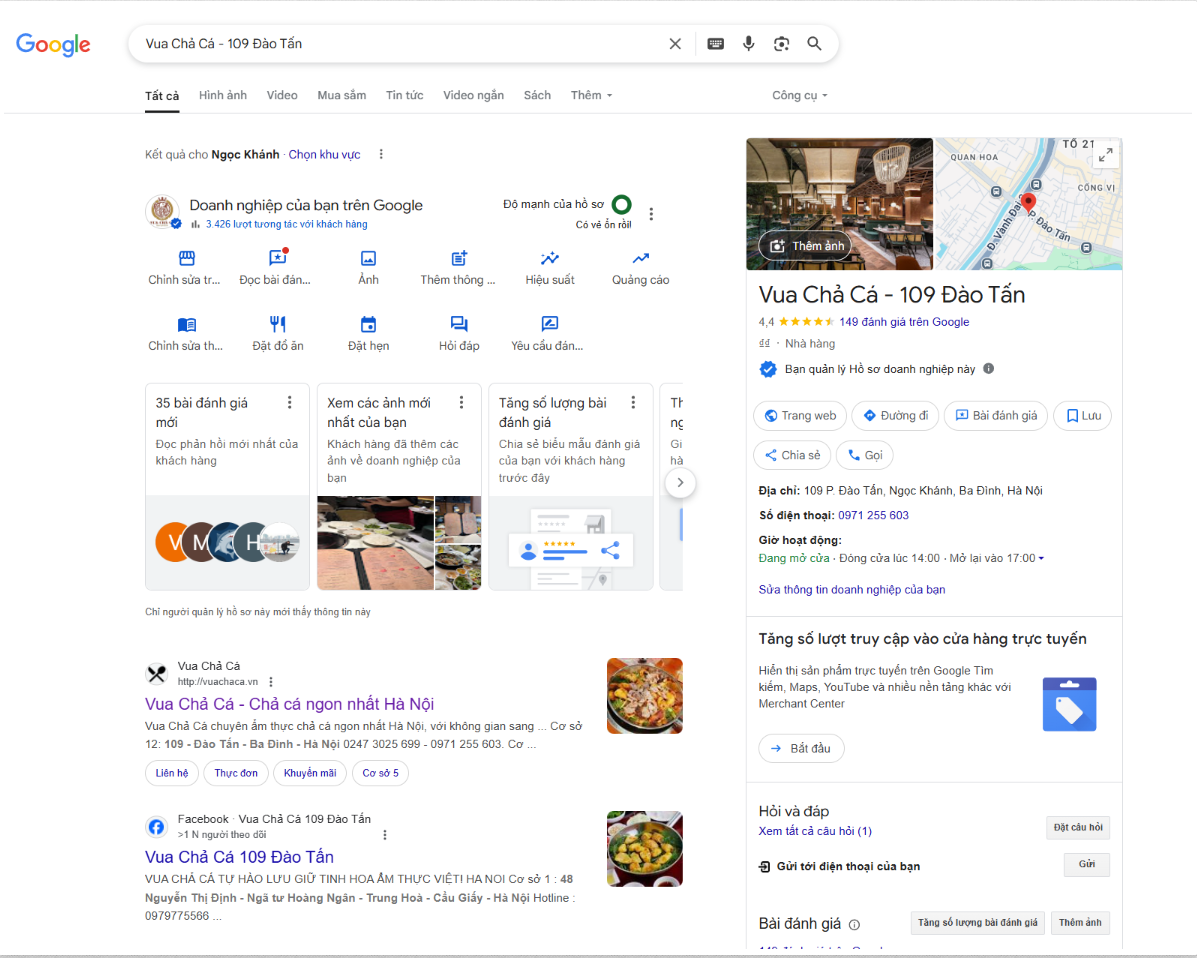Click info icon next to Bài đánh giá heading

coord(854,925)
